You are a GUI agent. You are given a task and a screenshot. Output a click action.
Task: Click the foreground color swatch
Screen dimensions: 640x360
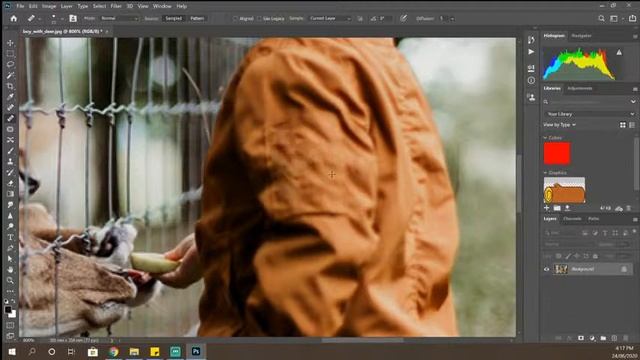click(x=8, y=309)
